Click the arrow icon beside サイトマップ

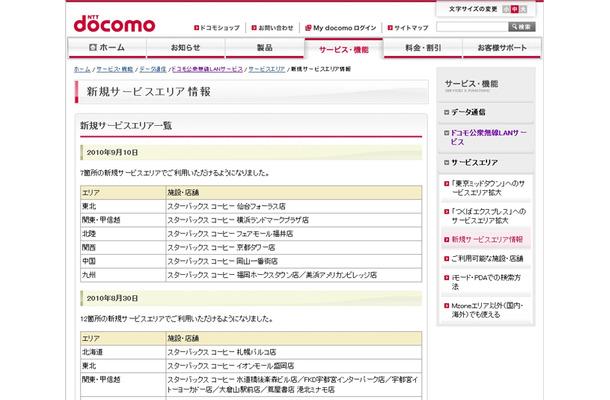[390, 28]
